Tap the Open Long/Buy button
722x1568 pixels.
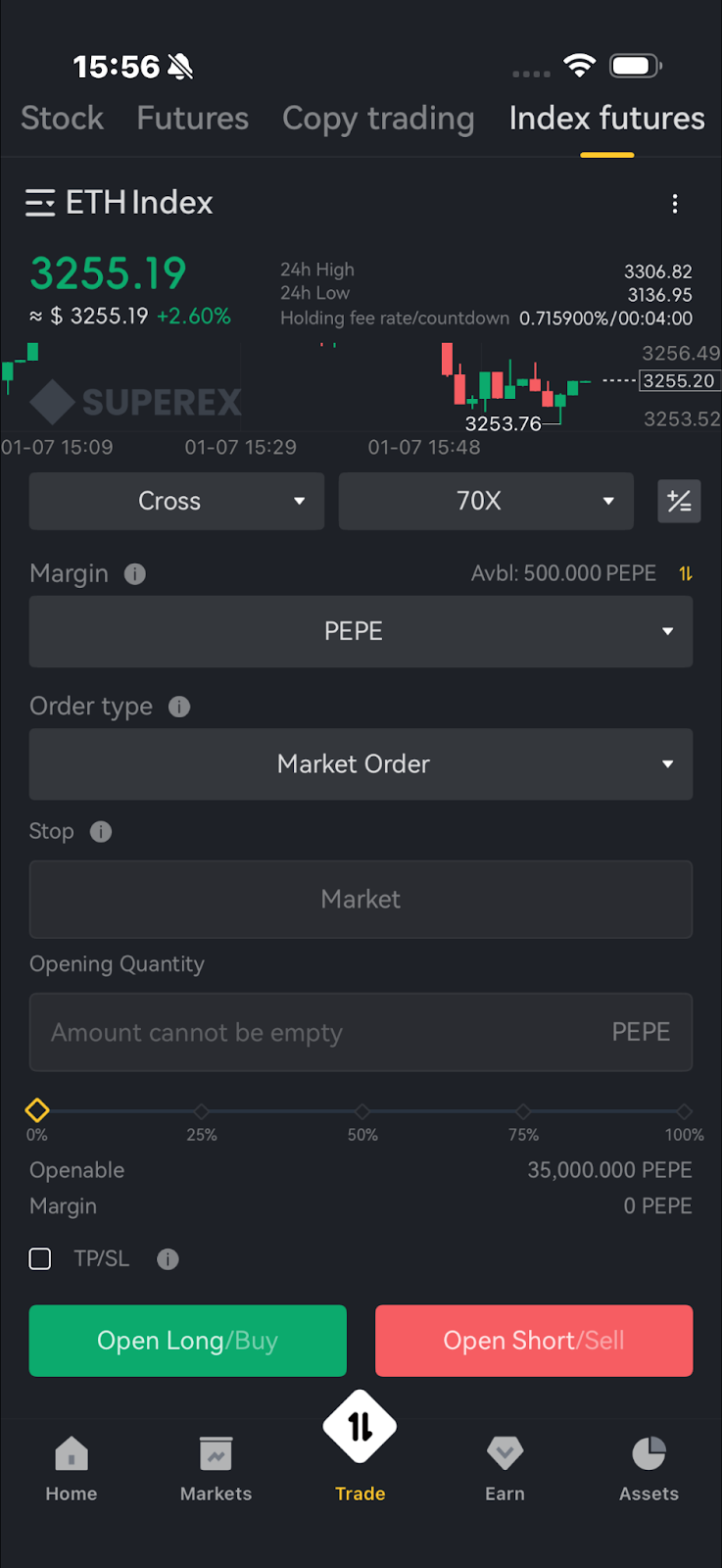188,1341
